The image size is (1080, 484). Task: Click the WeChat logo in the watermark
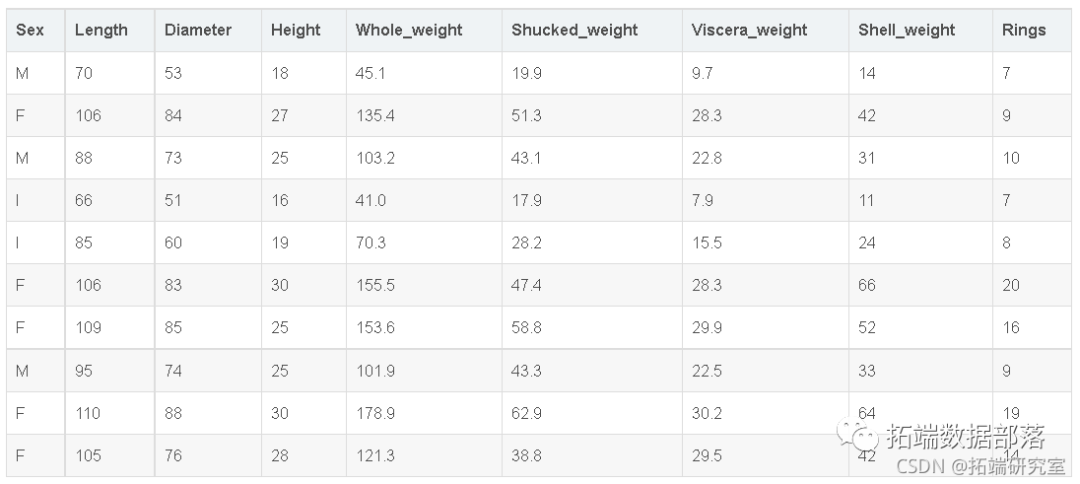[859, 435]
